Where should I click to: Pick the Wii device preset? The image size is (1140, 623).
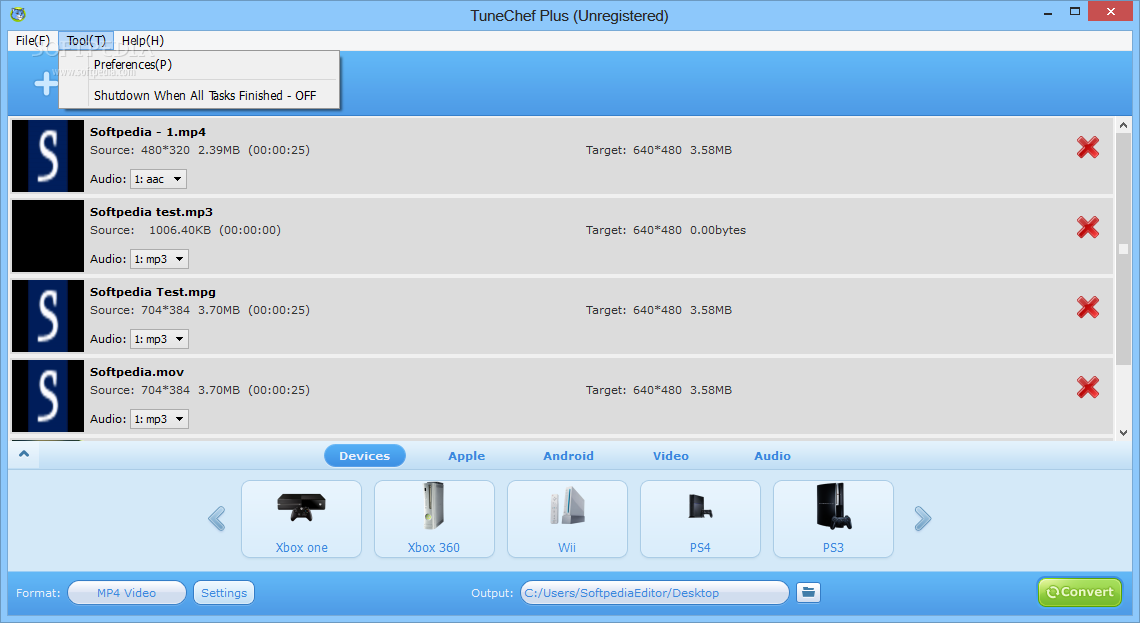pos(567,519)
